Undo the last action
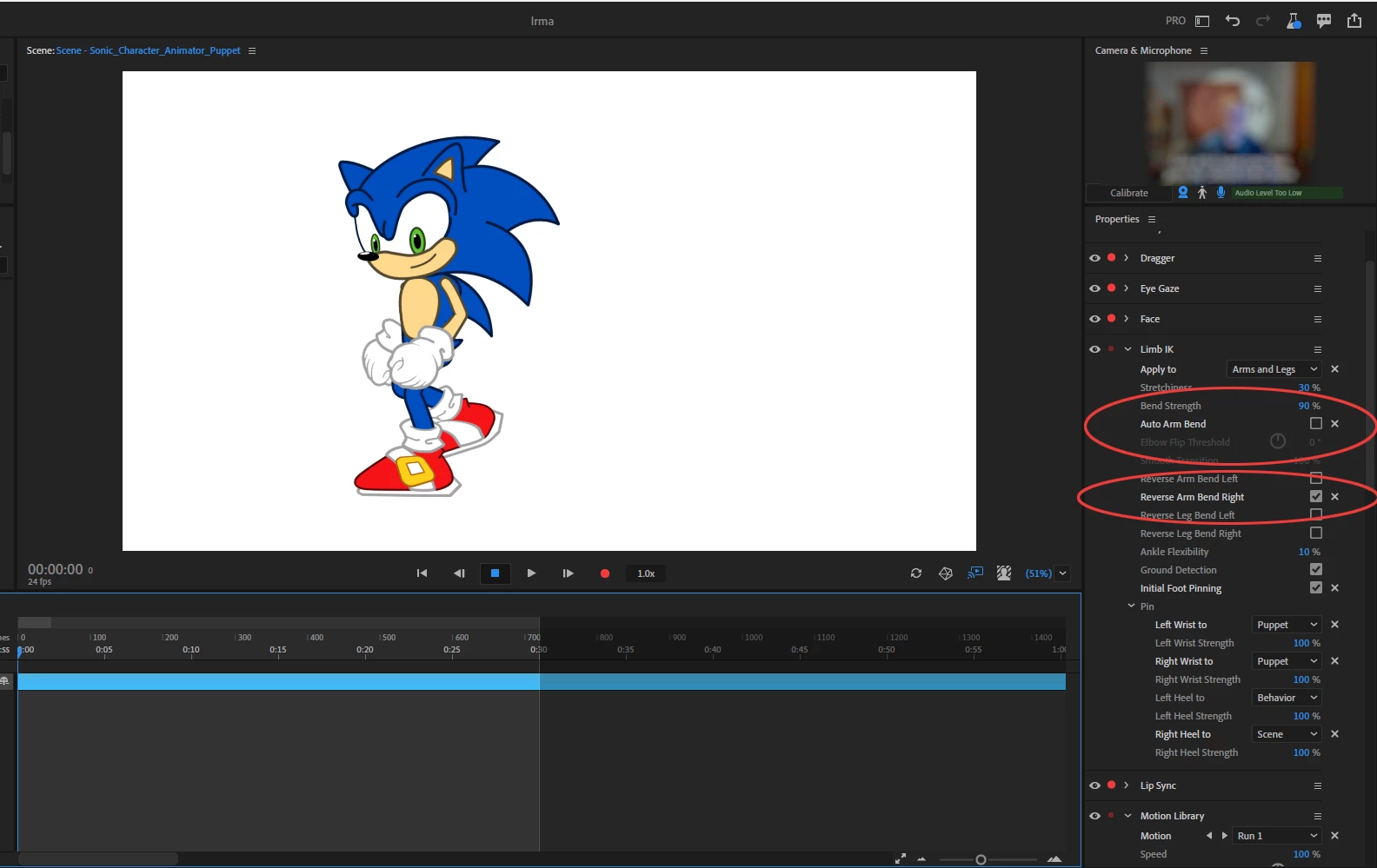Screen dimensions: 1377x868 tap(1233, 21)
